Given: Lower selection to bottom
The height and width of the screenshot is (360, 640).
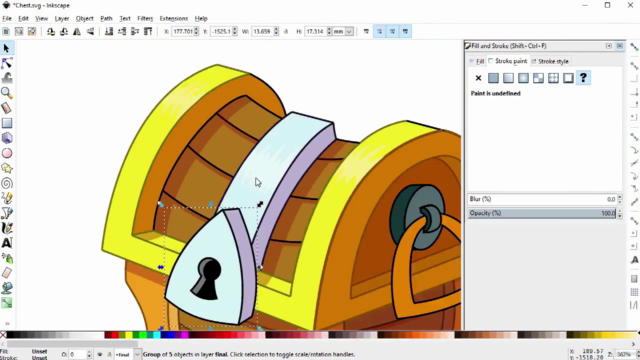Looking at the screenshot, I should (109, 31).
